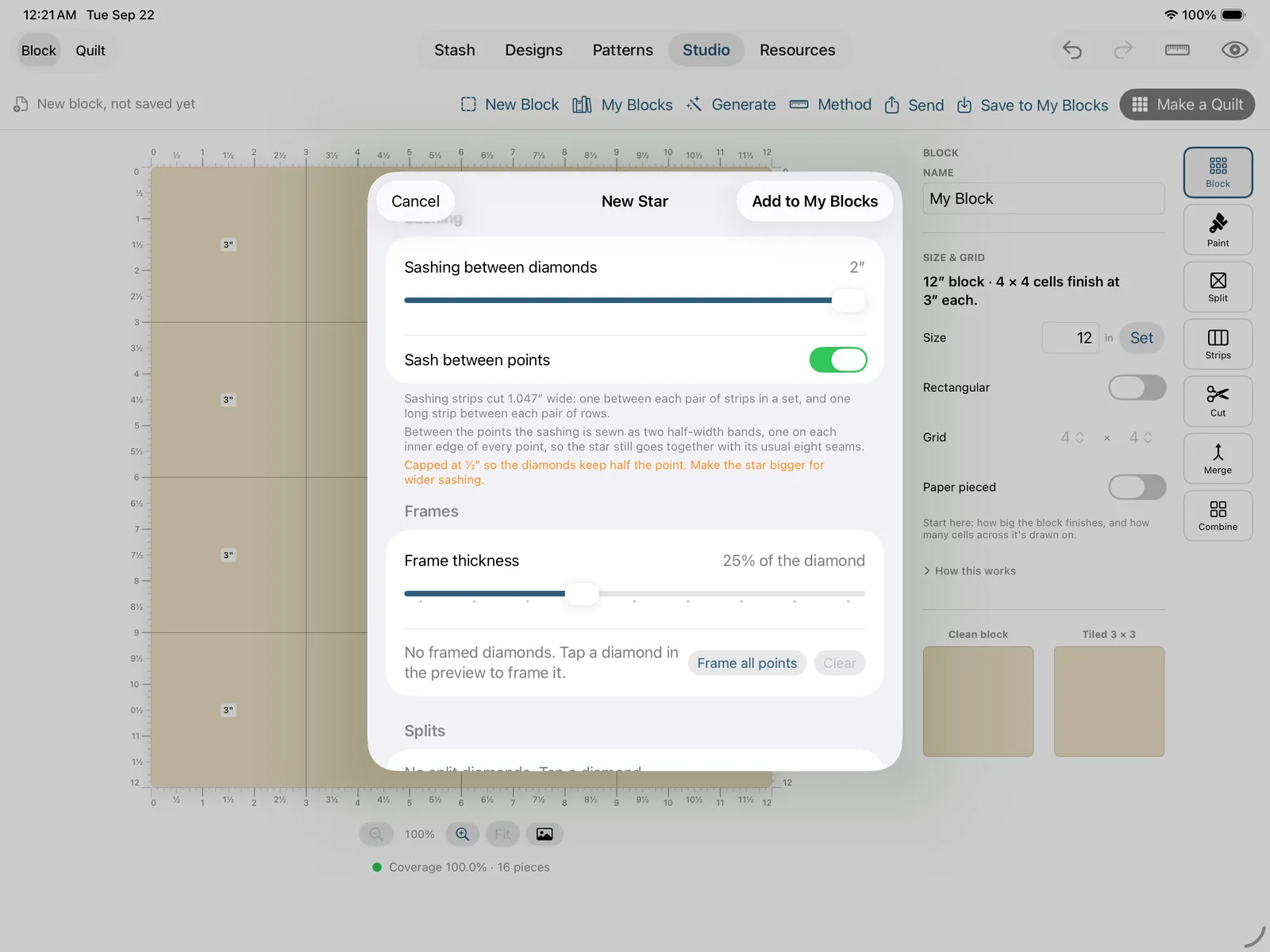This screenshot has width=1270, height=952.
Task: Click the image background icon
Action: (545, 834)
